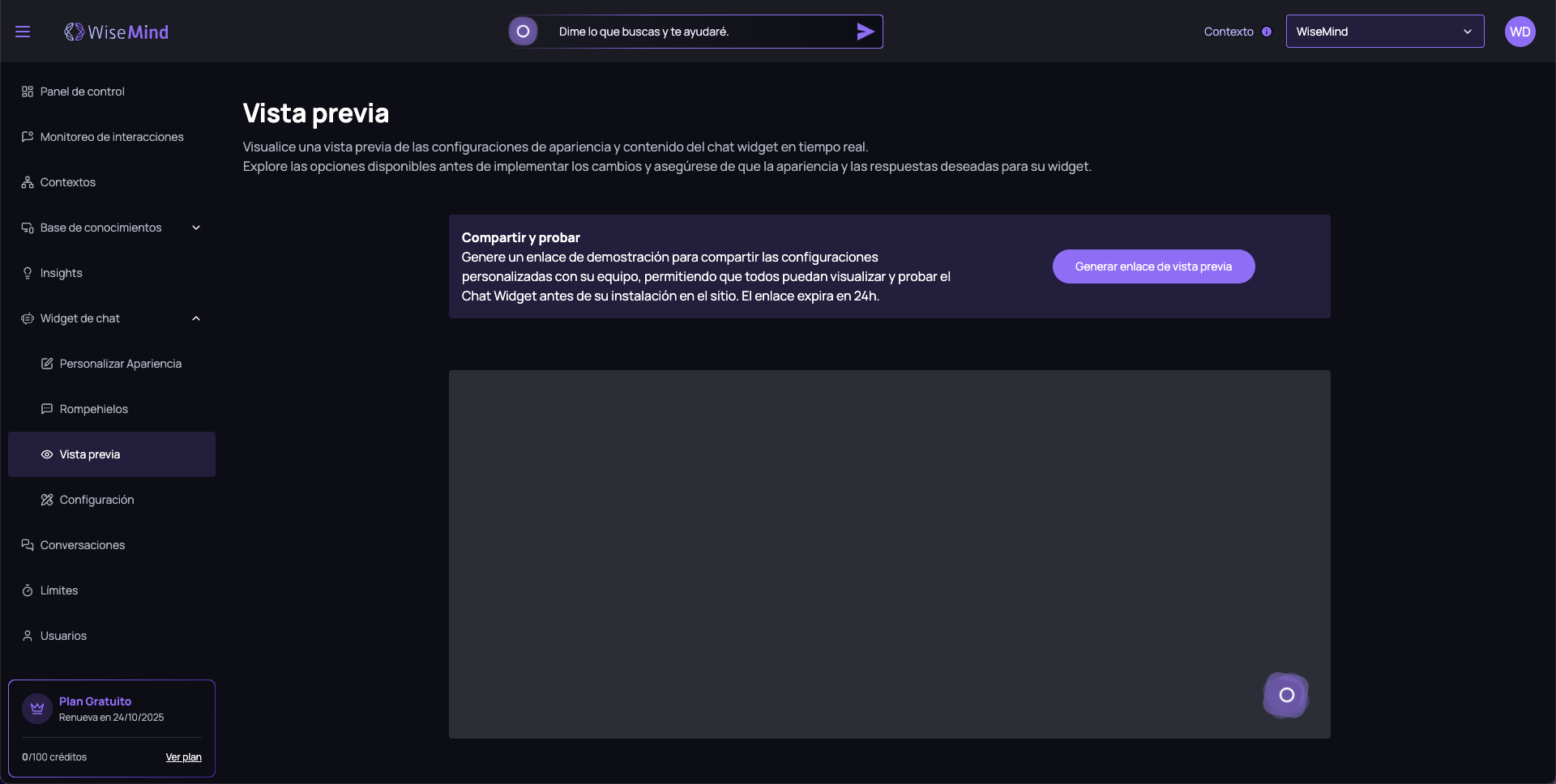Open Rompehielos settings
Image resolution: width=1556 pixels, height=784 pixels.
coord(93,409)
